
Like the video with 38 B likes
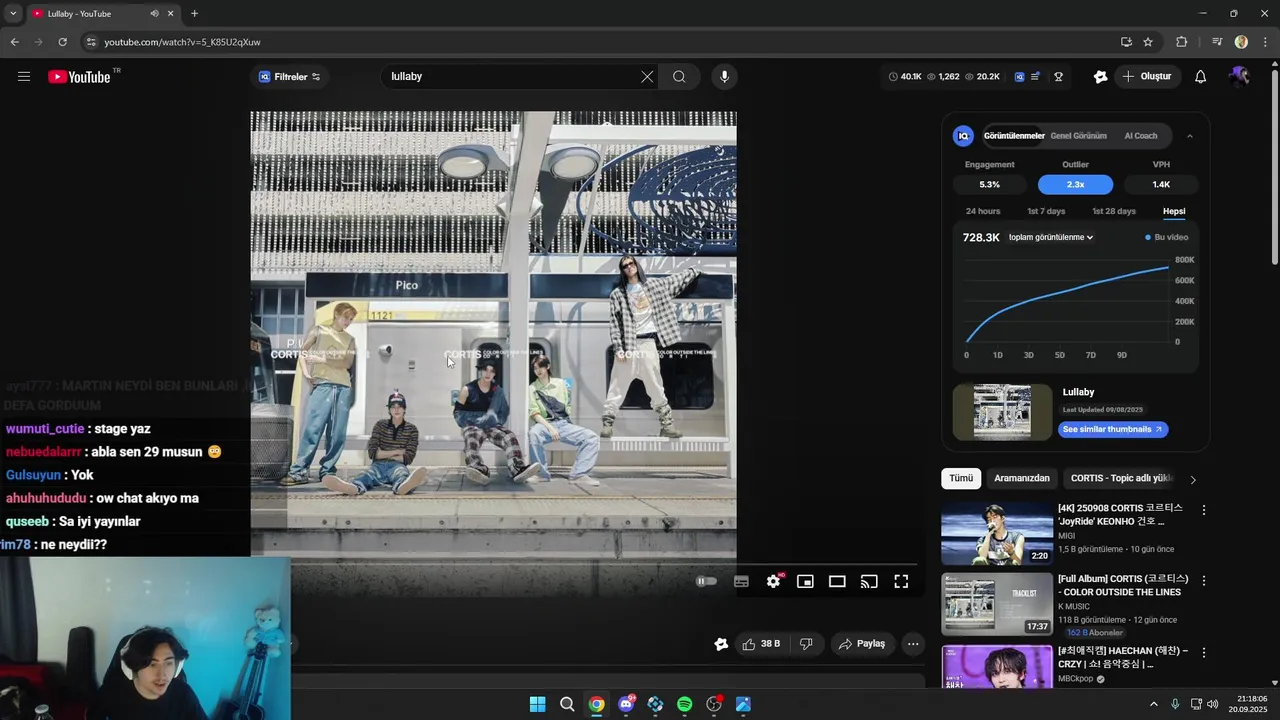coord(761,644)
